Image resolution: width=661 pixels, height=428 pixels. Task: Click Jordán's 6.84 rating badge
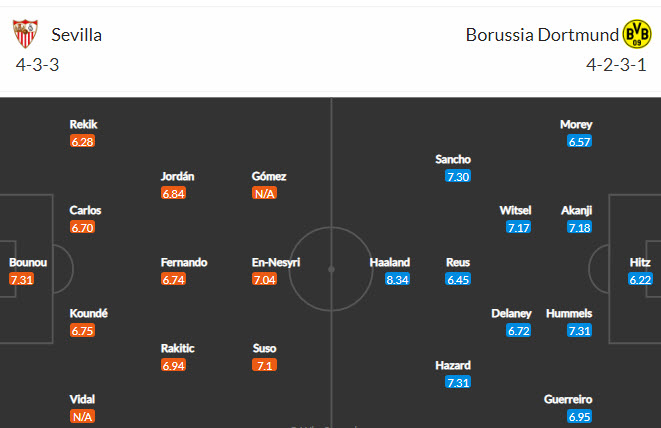(x=174, y=193)
